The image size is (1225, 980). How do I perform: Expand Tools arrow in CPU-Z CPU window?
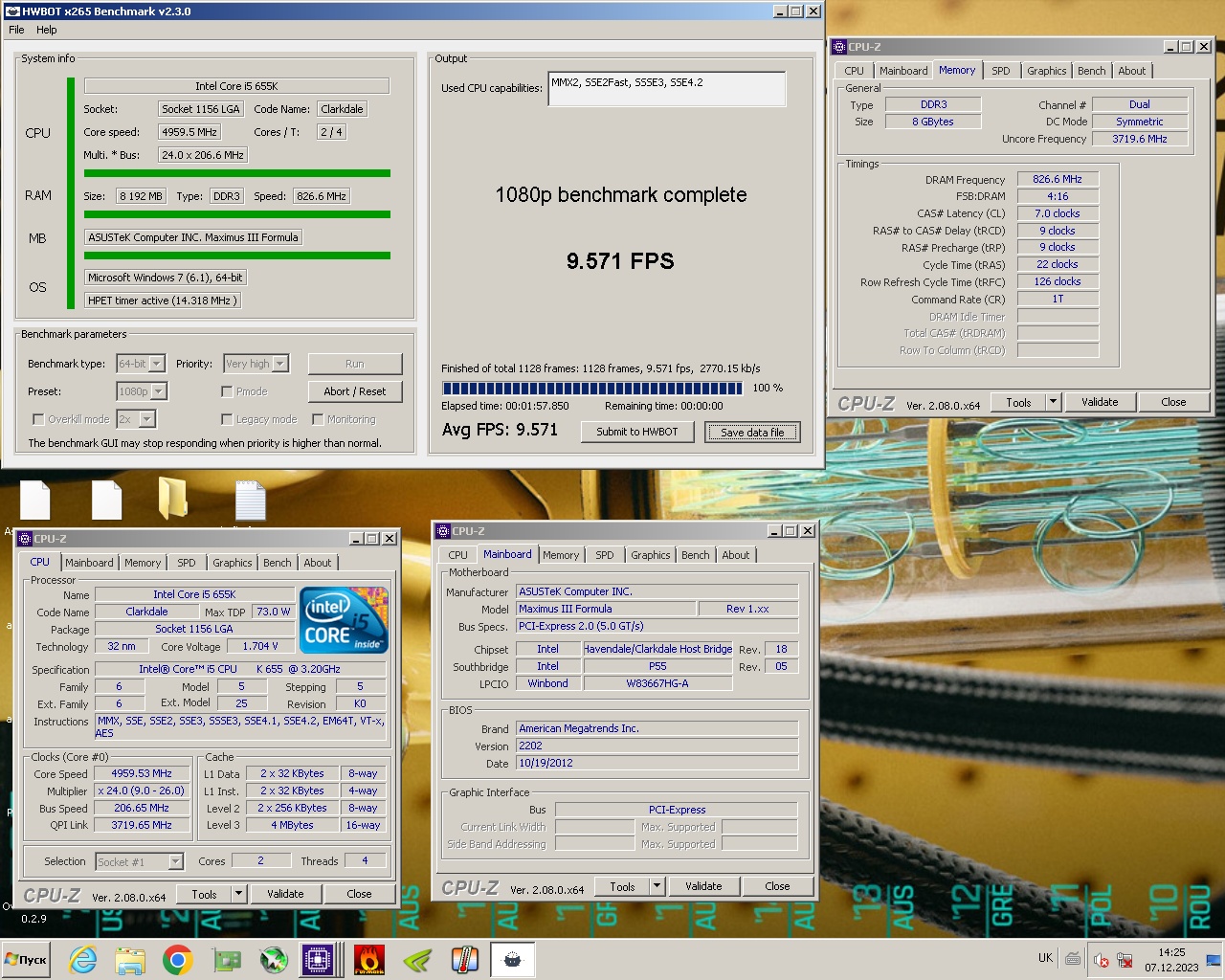coord(238,894)
